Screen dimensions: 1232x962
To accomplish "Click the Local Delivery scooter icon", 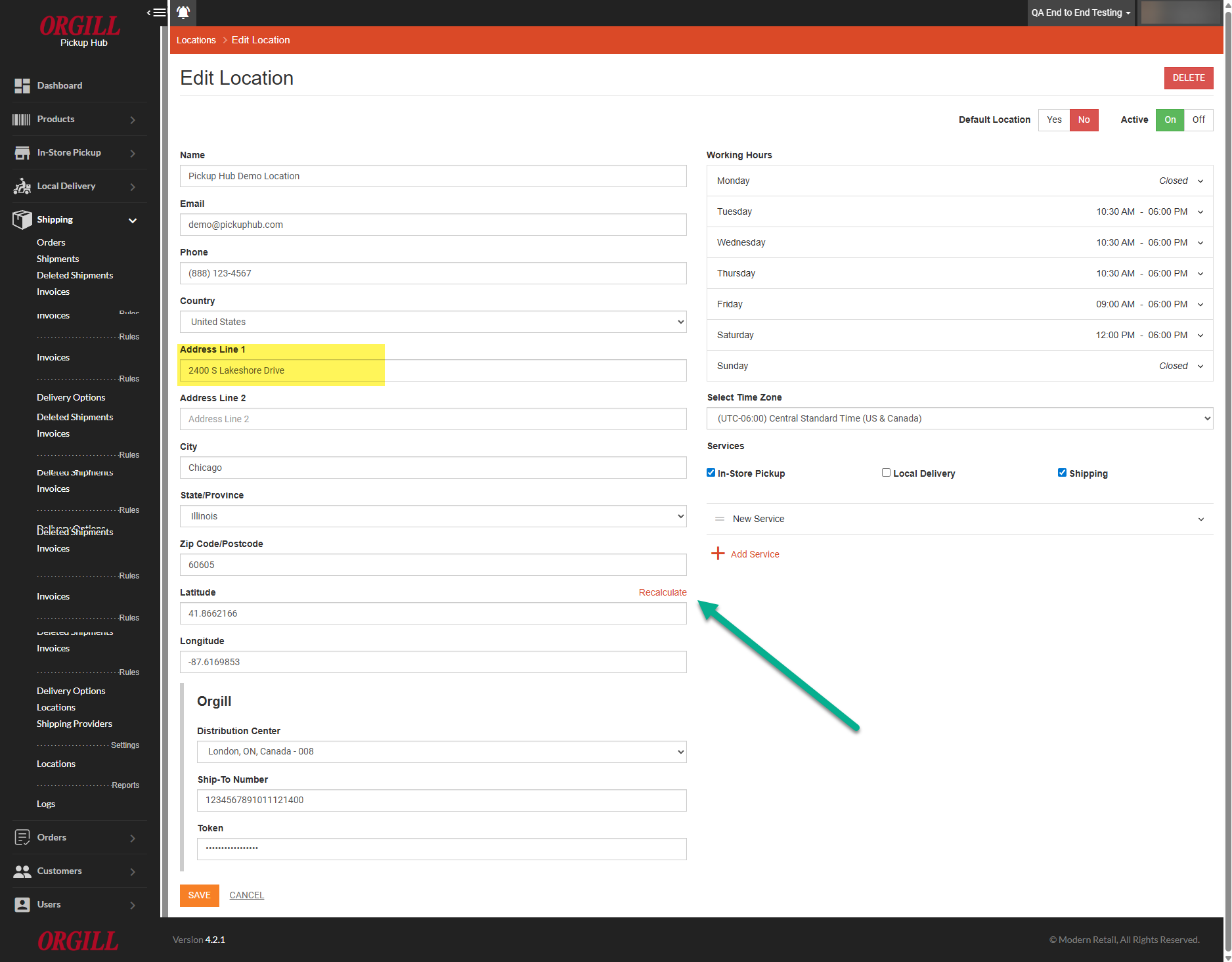I will tap(22, 186).
